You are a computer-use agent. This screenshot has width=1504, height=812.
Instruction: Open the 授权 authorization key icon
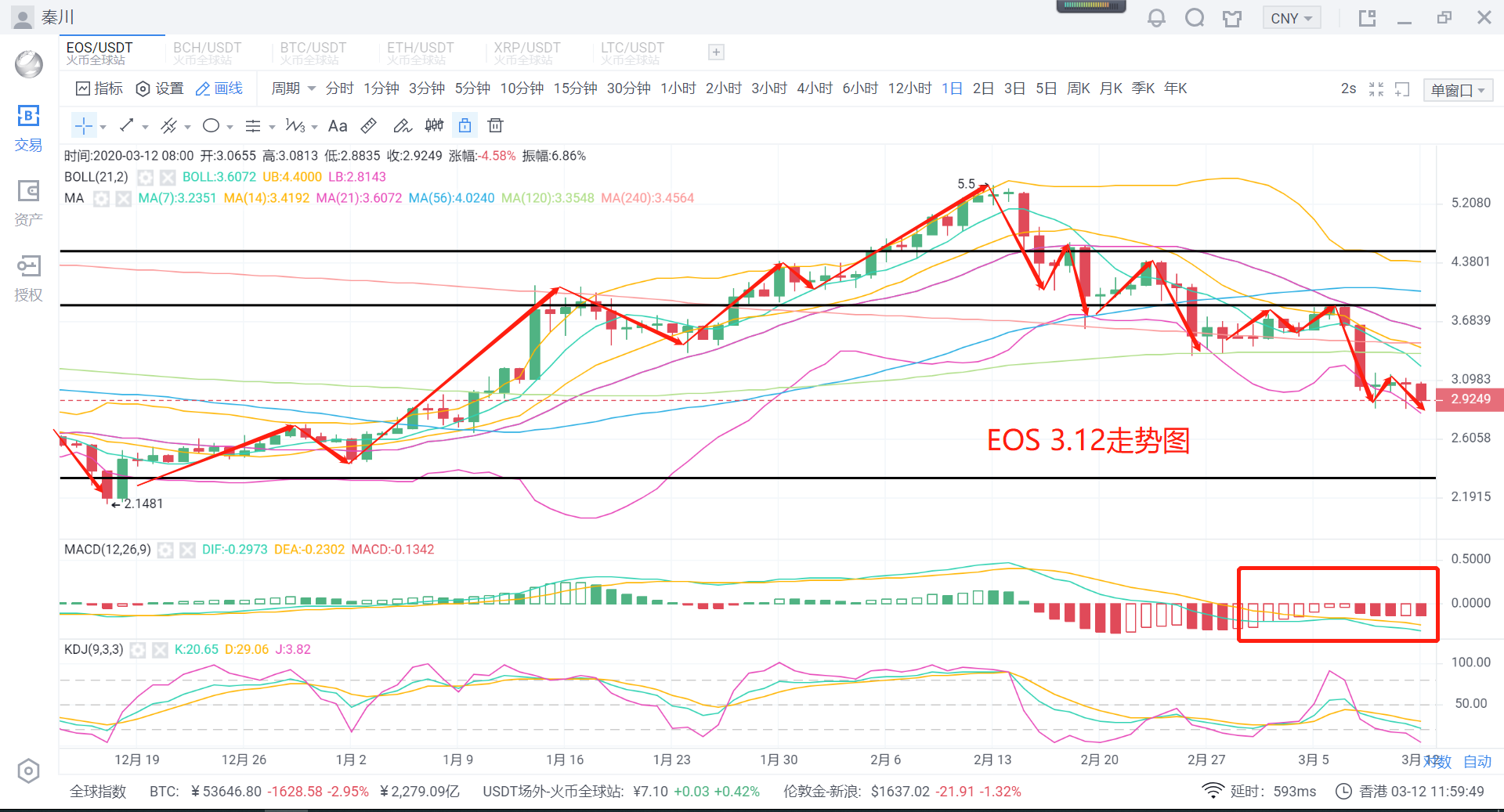pos(28,266)
